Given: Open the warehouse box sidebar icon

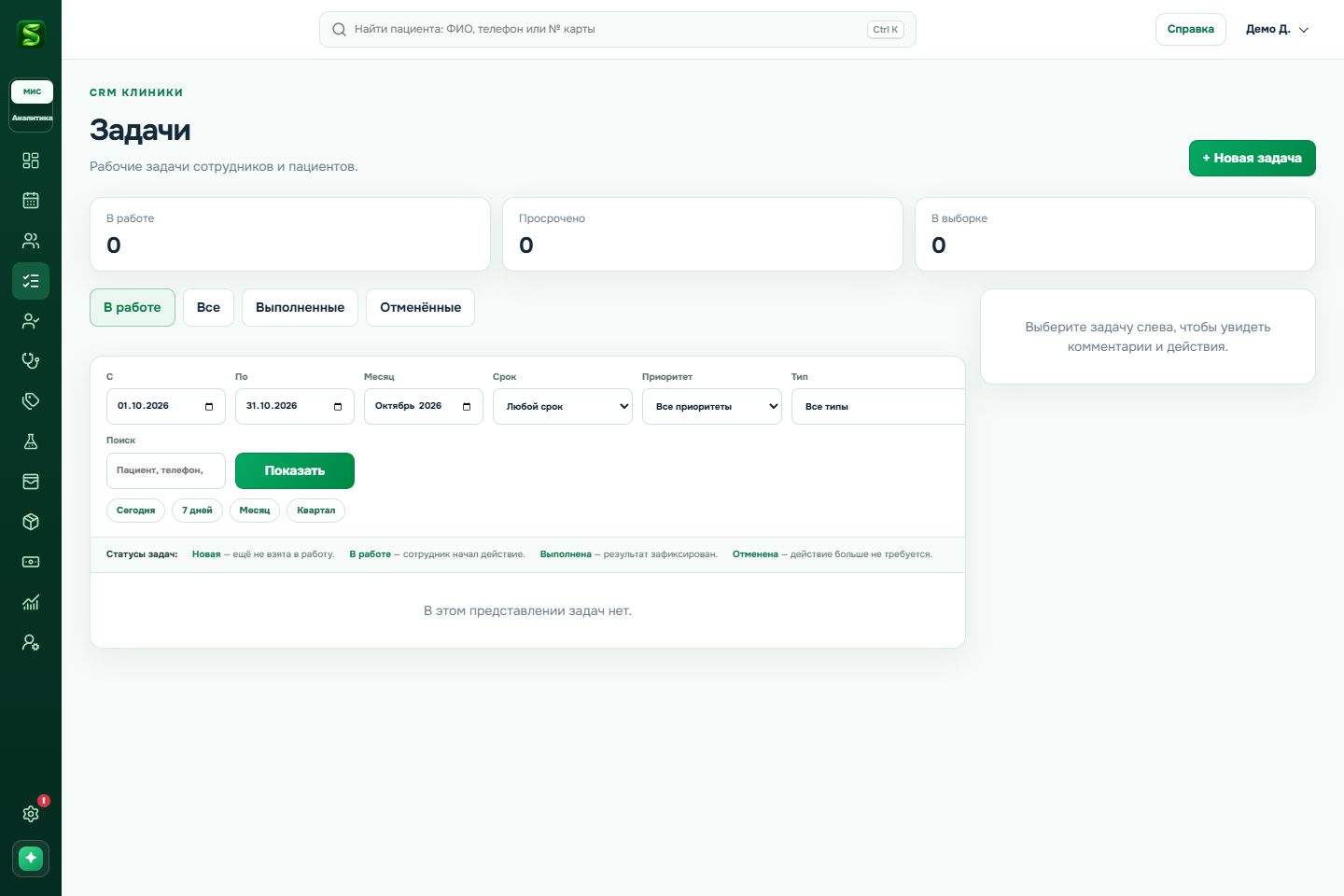Looking at the screenshot, I should 31,522.
